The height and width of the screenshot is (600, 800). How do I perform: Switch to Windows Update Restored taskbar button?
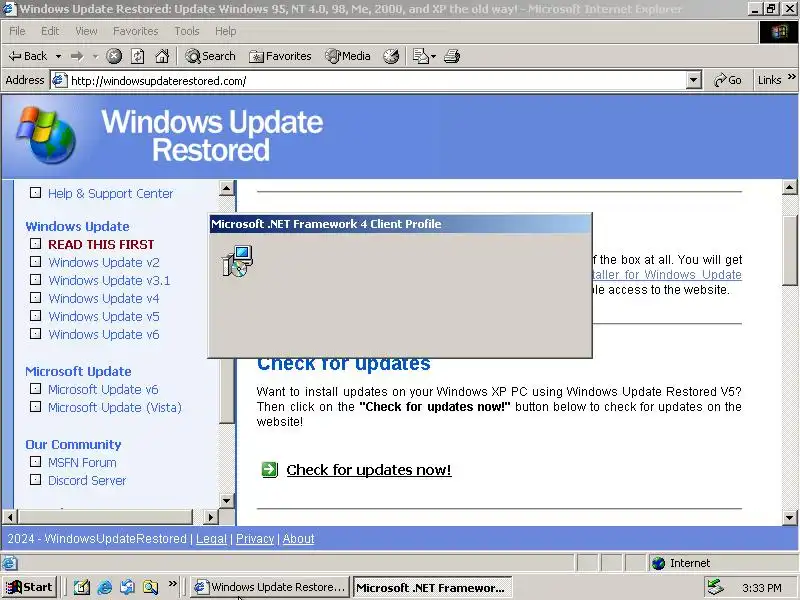(x=270, y=587)
